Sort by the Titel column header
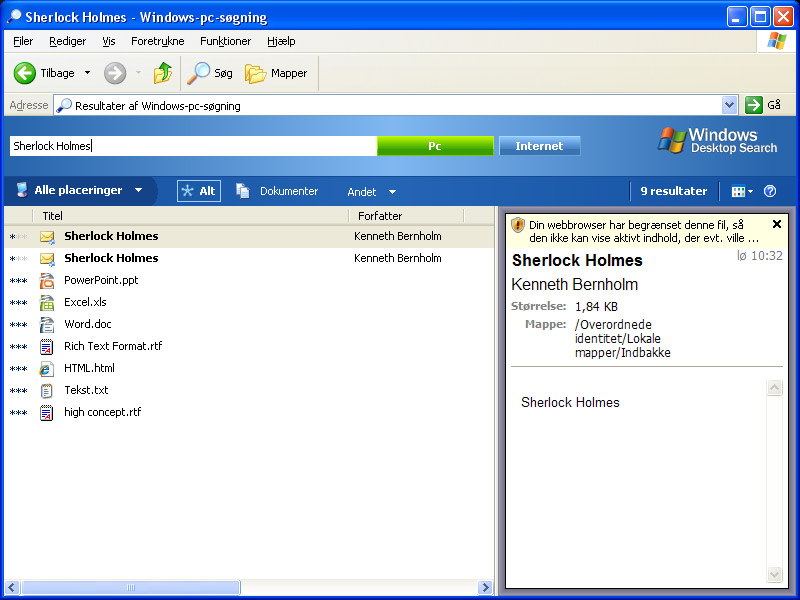Image resolution: width=800 pixels, height=600 pixels. coord(191,216)
